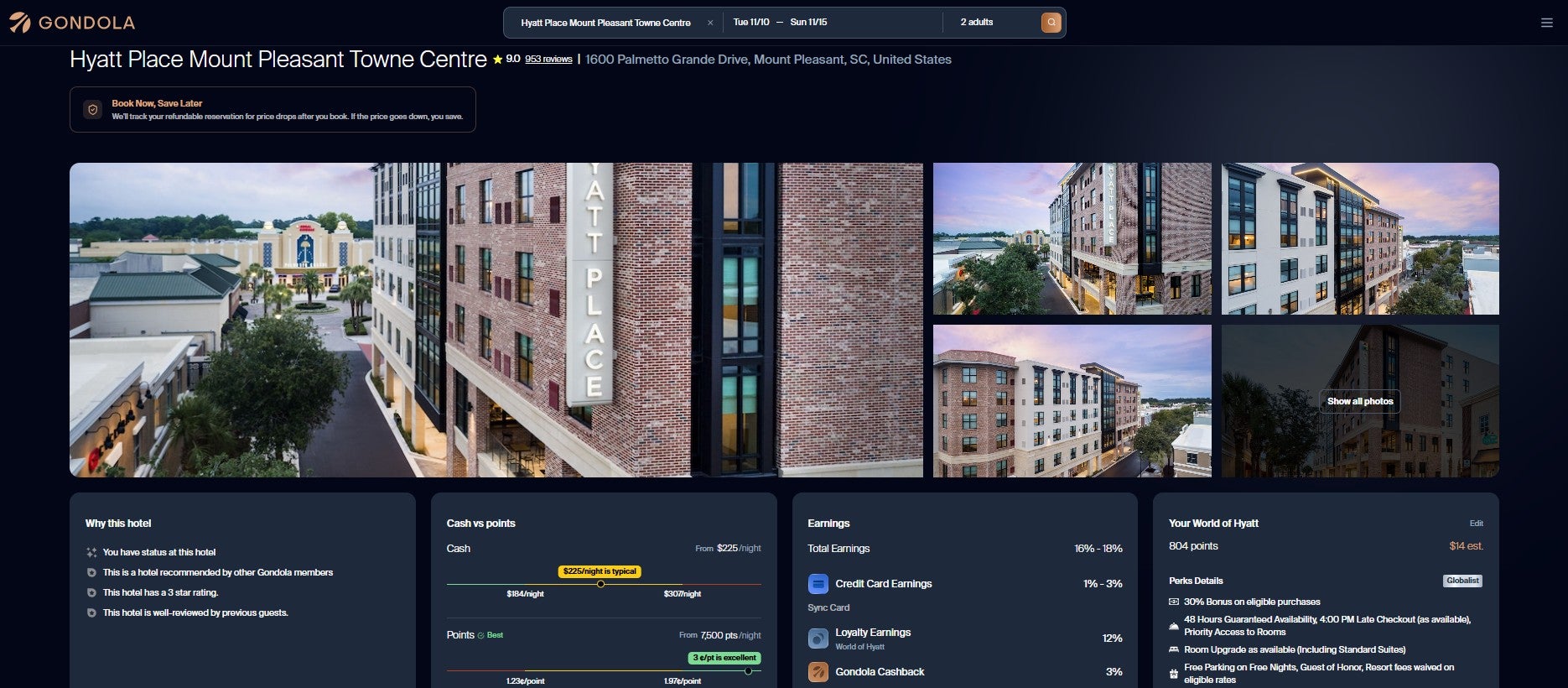This screenshot has height=688, width=1568.
Task: Click the points value slider marker
Action: pos(748,670)
